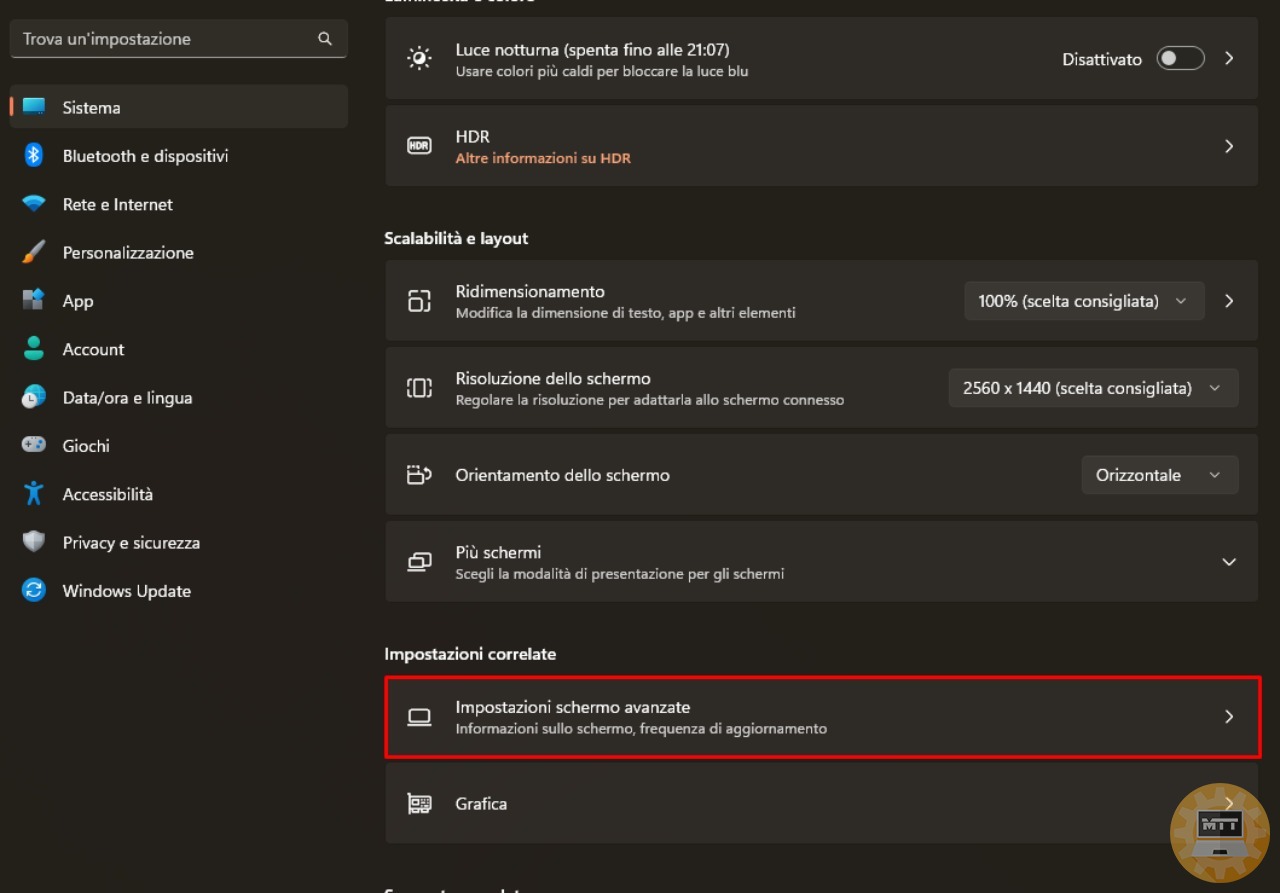Viewport: 1280px width, 893px height.
Task: Click the Data/ora e lingua globe-clock icon
Action: [34, 397]
